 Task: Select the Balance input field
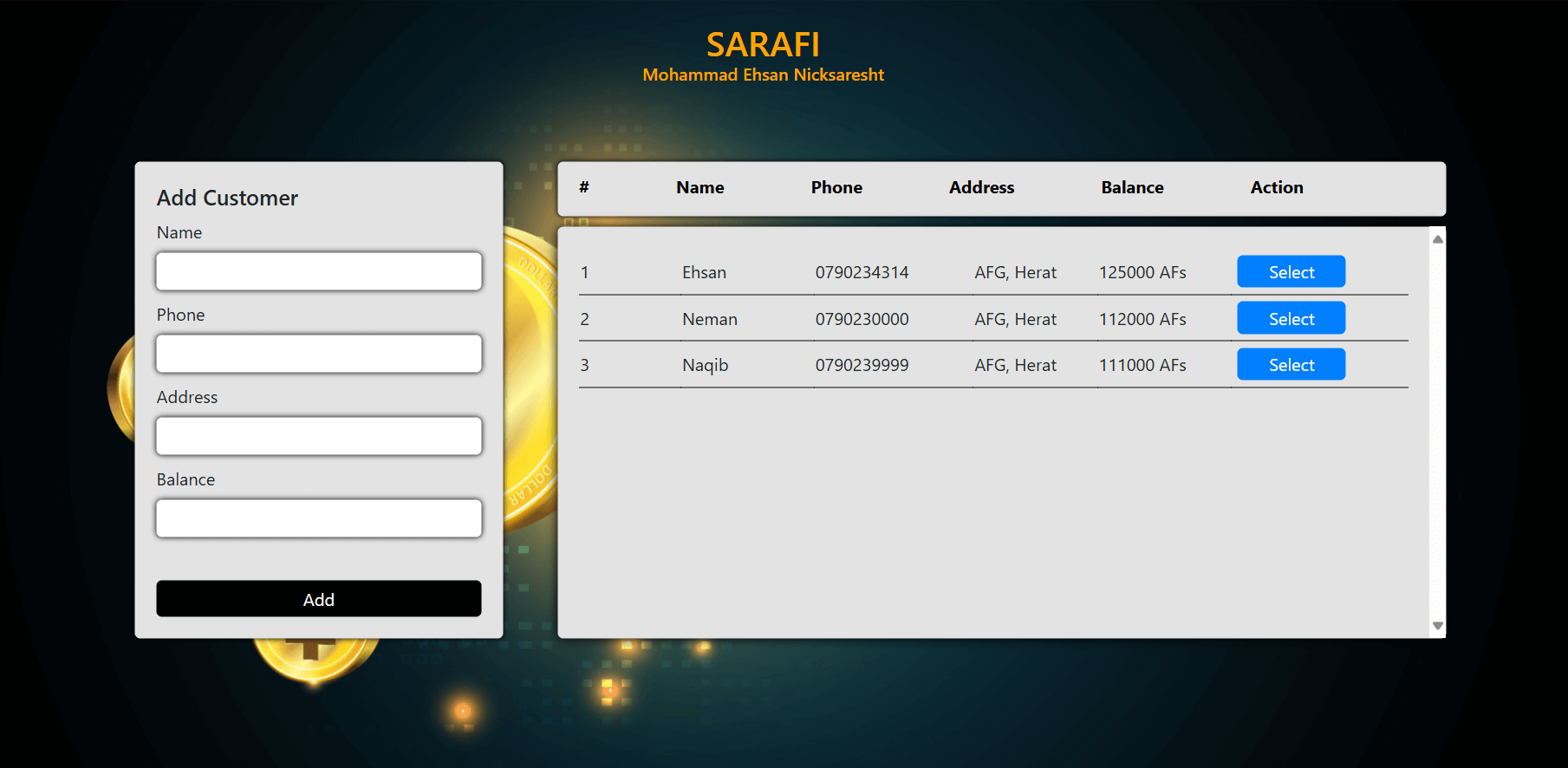tap(318, 518)
